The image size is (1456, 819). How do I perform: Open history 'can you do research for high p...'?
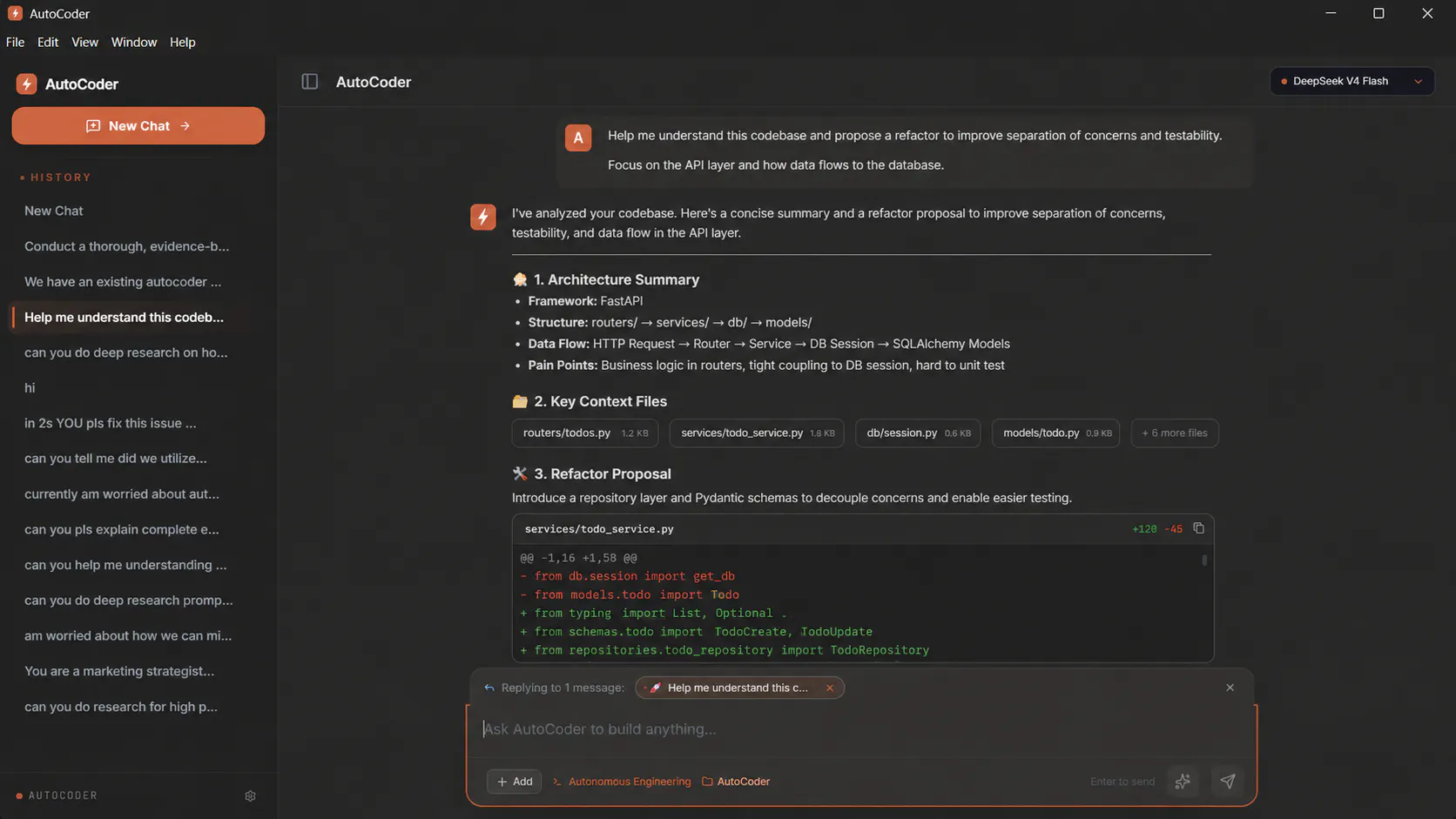138,707
